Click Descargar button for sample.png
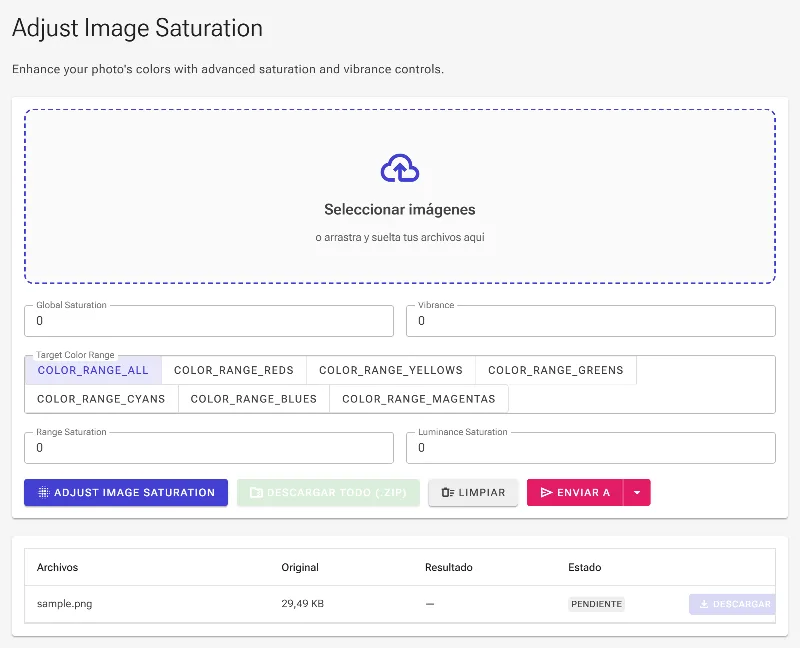 (732, 604)
